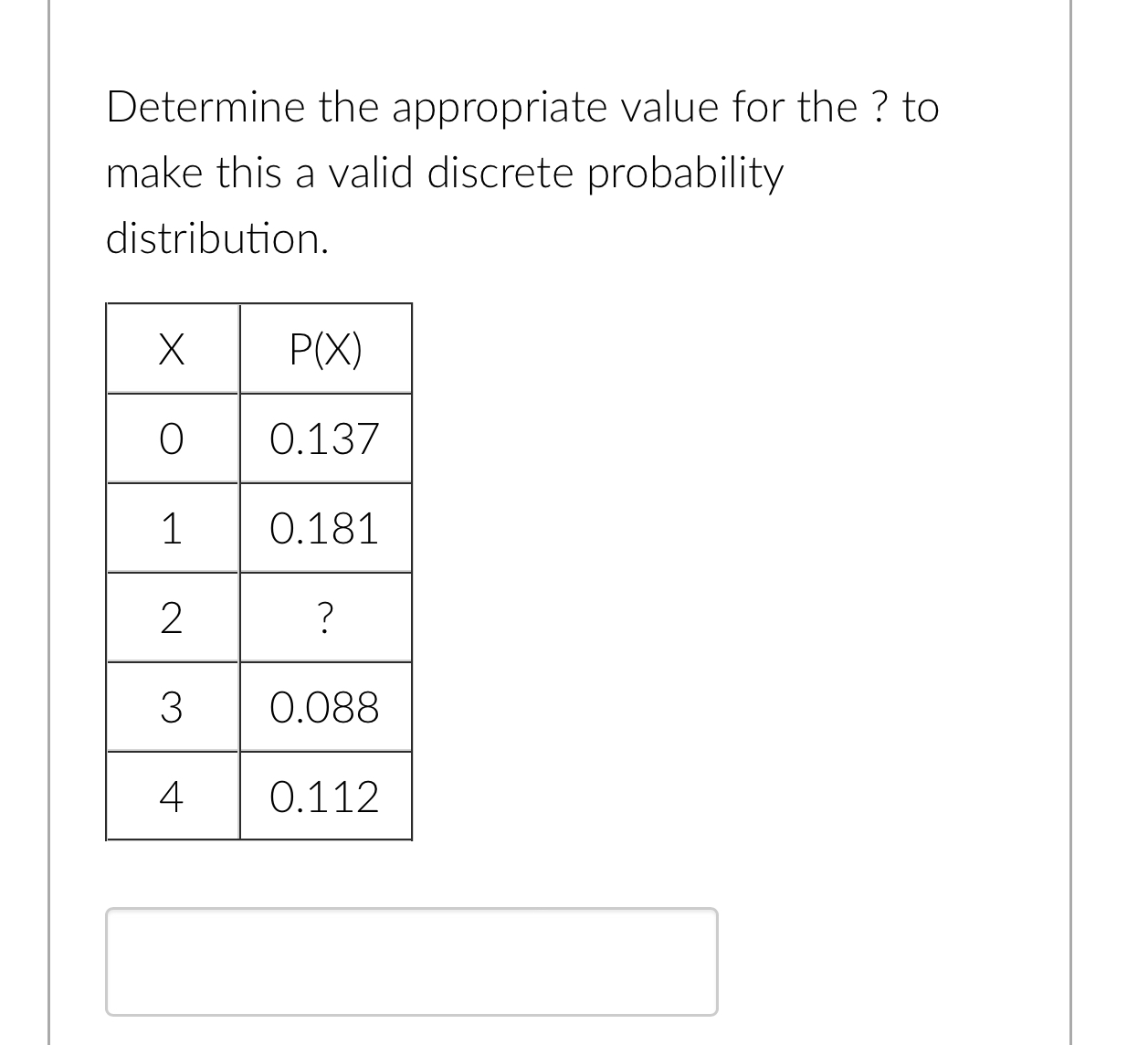Select the cell containing 0.112

click(326, 797)
